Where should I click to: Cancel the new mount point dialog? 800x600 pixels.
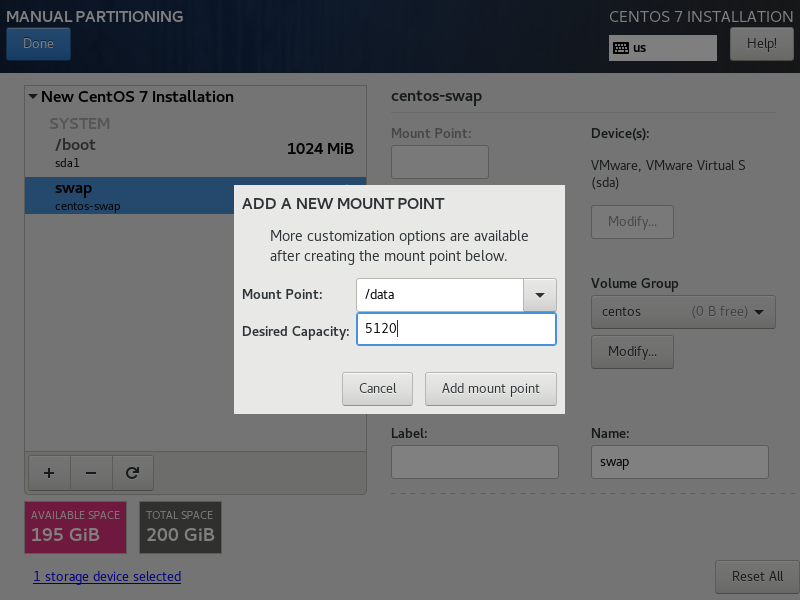point(378,388)
